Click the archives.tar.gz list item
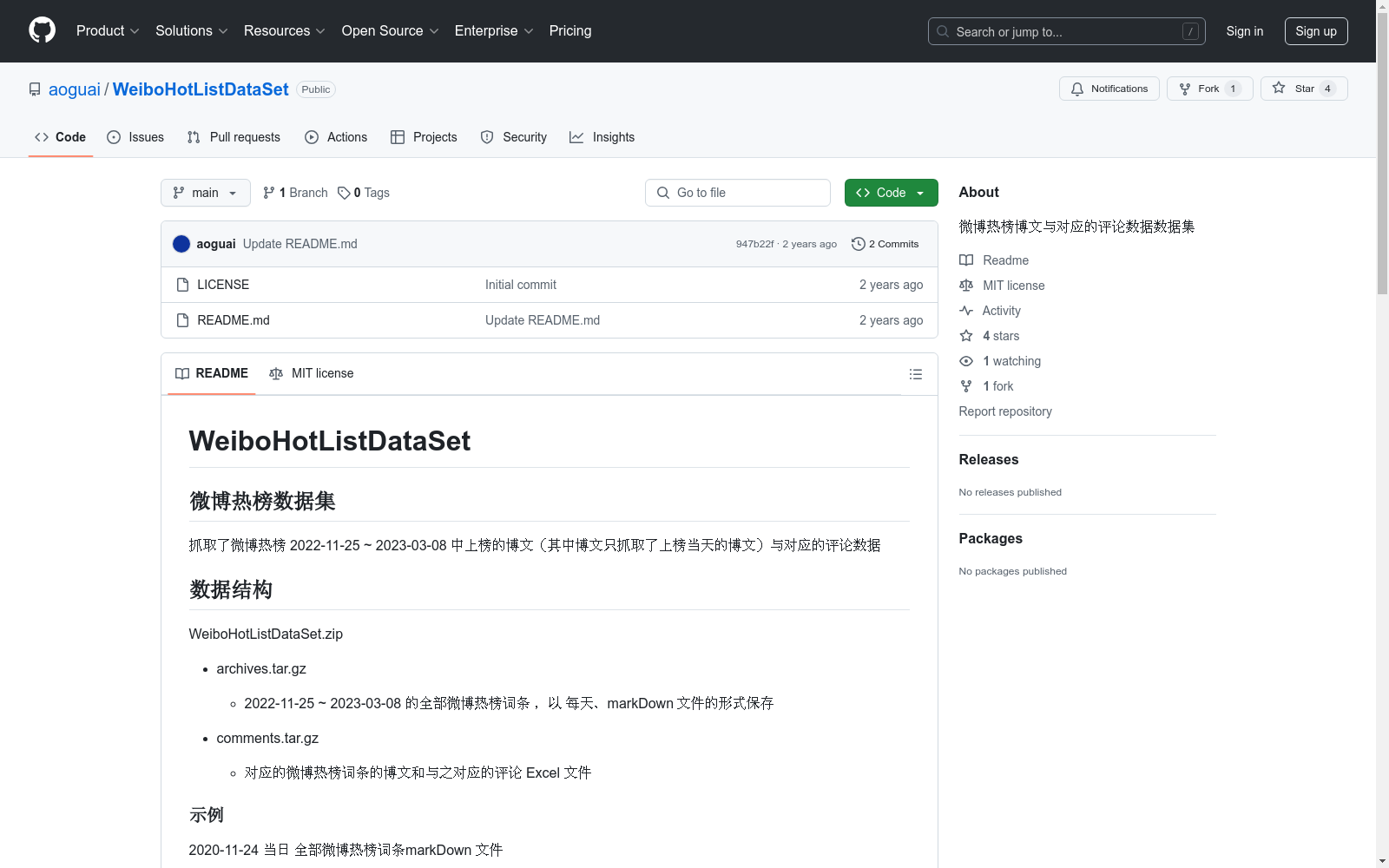1389x868 pixels. (261, 669)
